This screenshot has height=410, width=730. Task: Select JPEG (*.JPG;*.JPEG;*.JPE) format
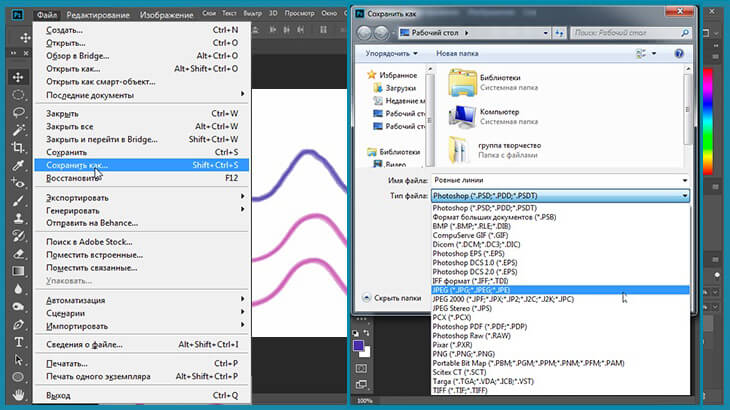point(560,290)
